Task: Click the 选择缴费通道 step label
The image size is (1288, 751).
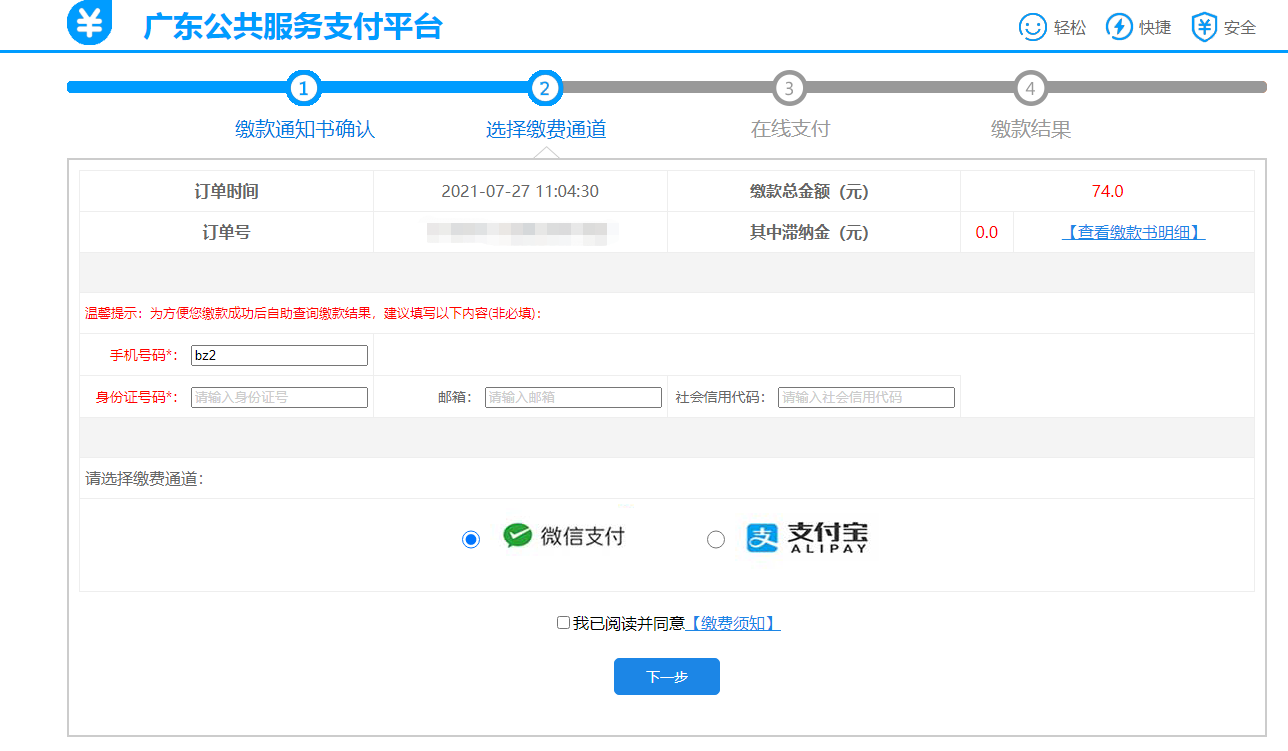Action: click(546, 129)
